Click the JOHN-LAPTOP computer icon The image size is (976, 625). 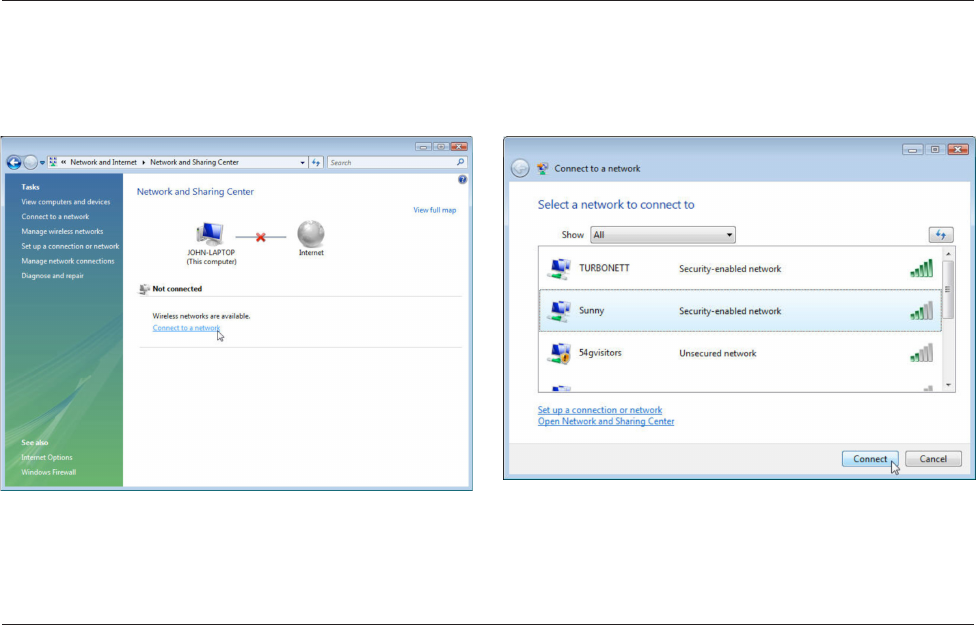pos(210,234)
